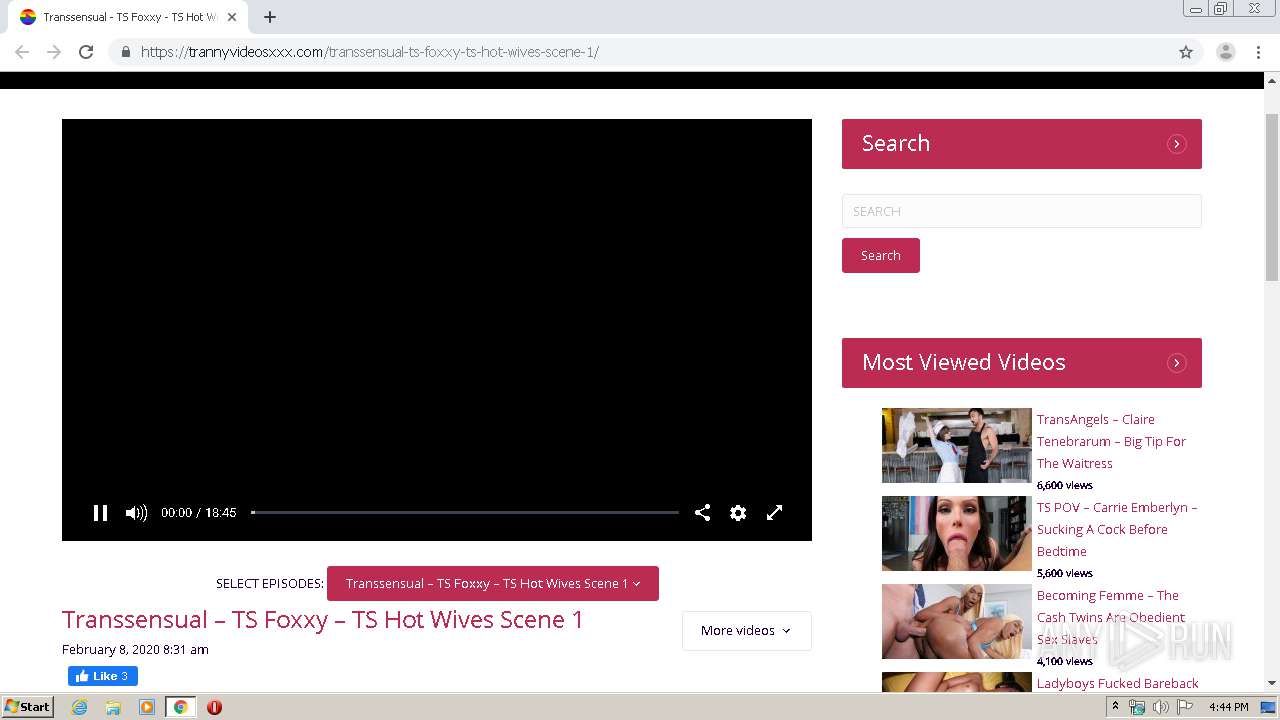This screenshot has height=720, width=1280.
Task: Reload the current page
Action: [86, 52]
